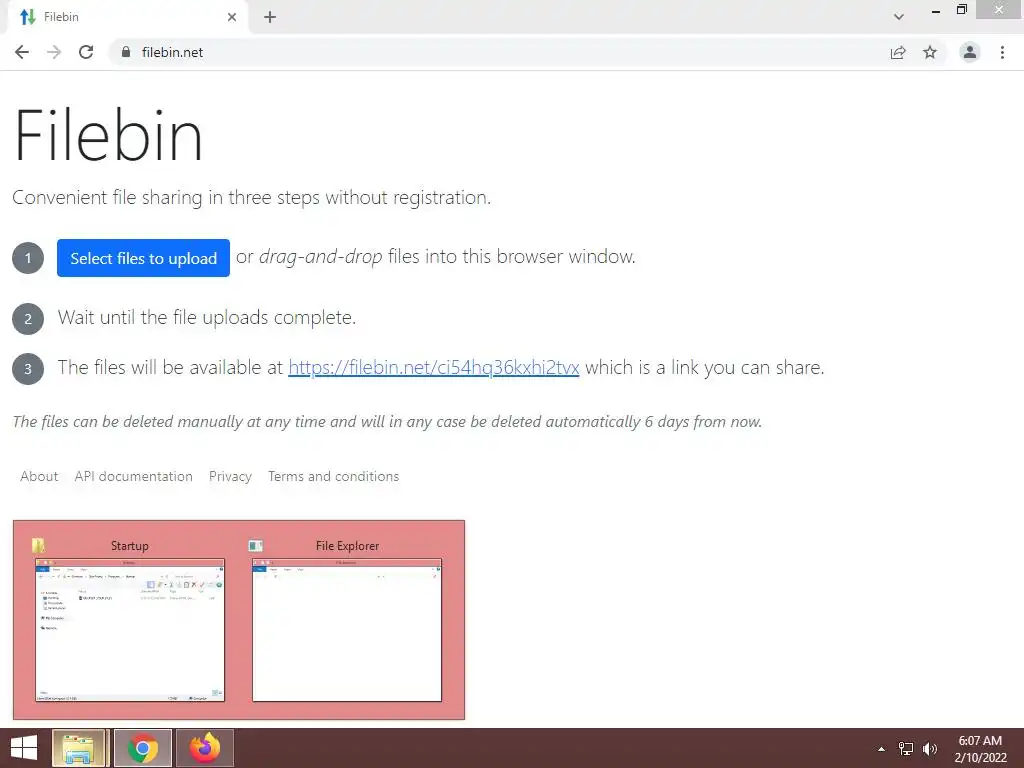
Task: Open the Chrome three-dot menu
Action: click(1002, 52)
